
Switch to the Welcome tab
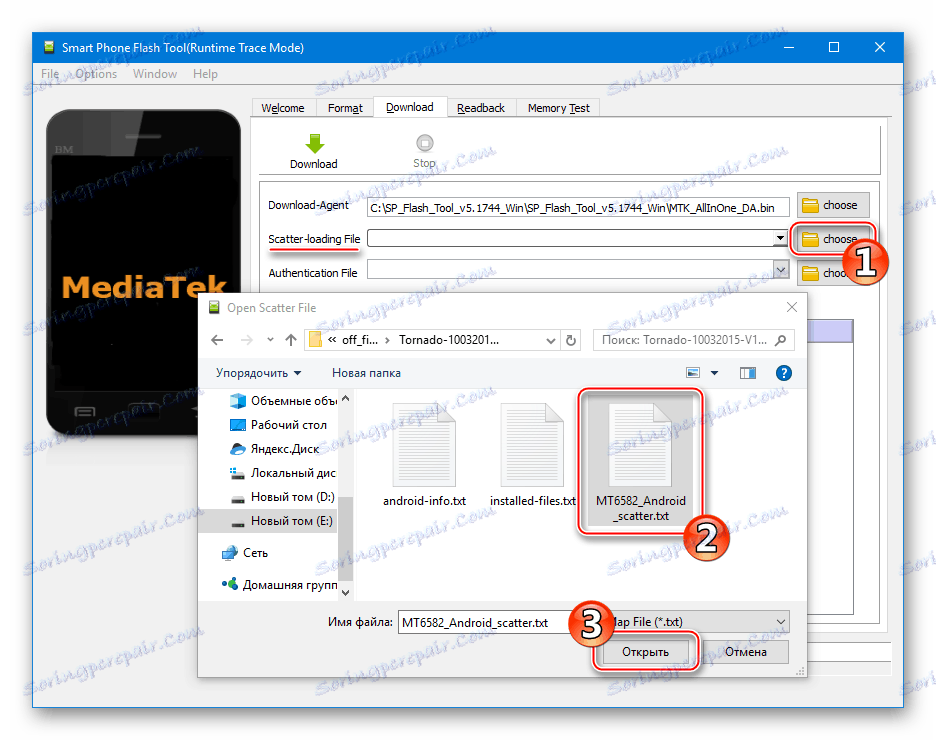point(283,108)
